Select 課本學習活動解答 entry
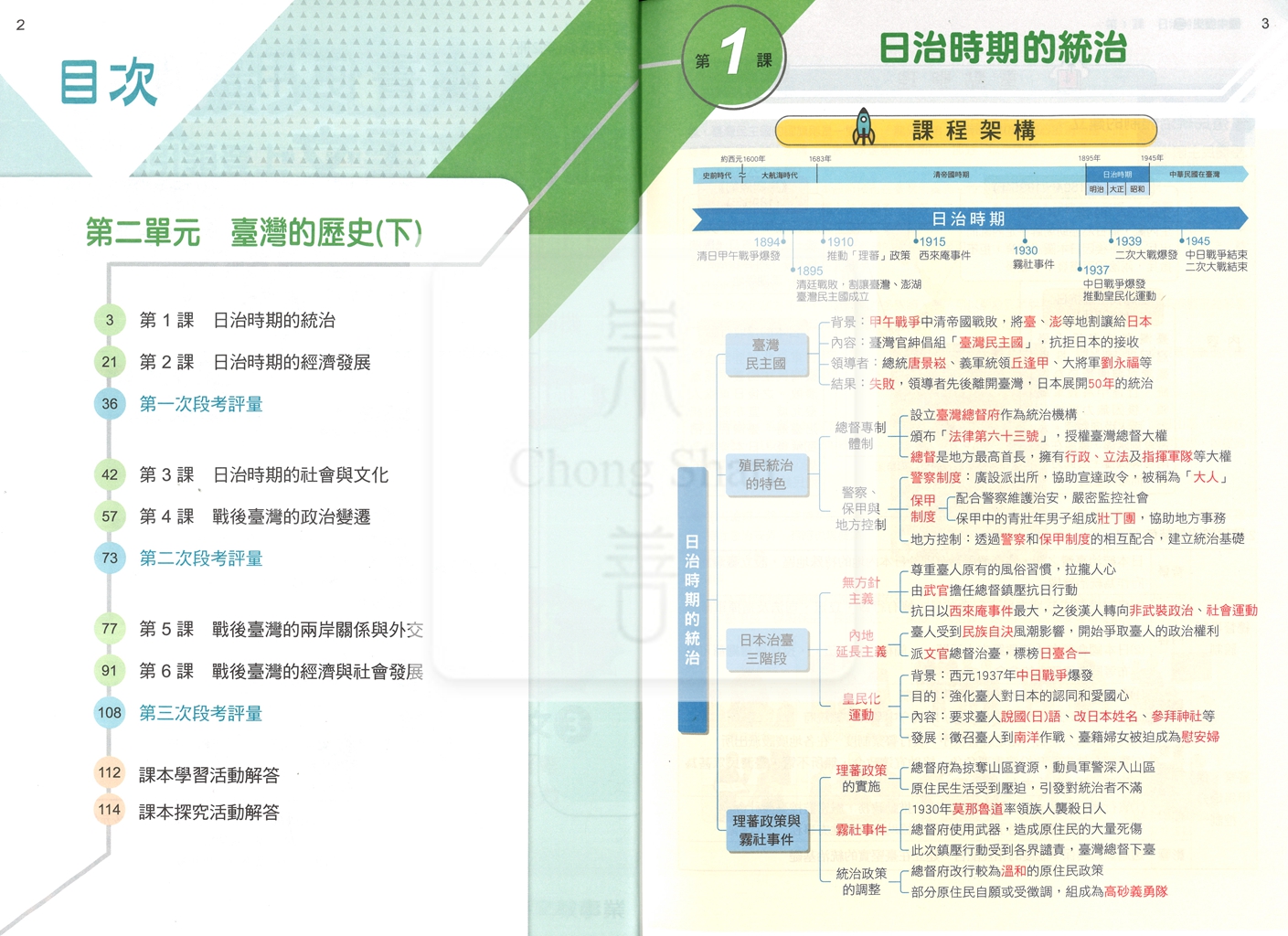 pyautogui.click(x=209, y=775)
